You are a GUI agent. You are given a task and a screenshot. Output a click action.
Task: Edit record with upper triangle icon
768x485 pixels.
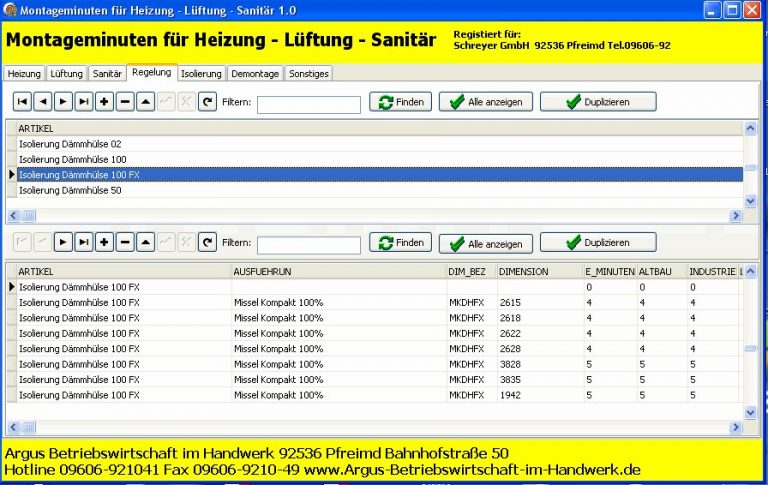(x=145, y=102)
